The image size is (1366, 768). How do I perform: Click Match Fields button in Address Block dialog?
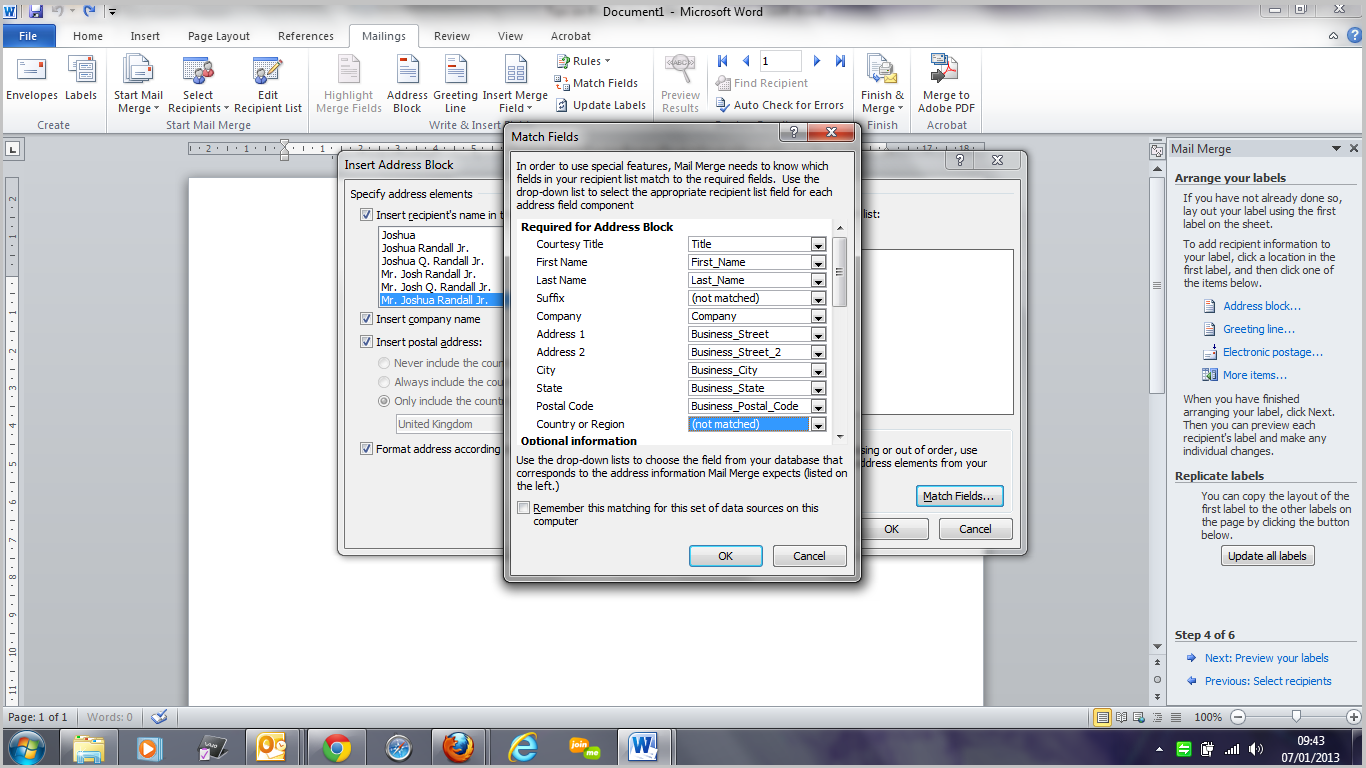point(959,496)
